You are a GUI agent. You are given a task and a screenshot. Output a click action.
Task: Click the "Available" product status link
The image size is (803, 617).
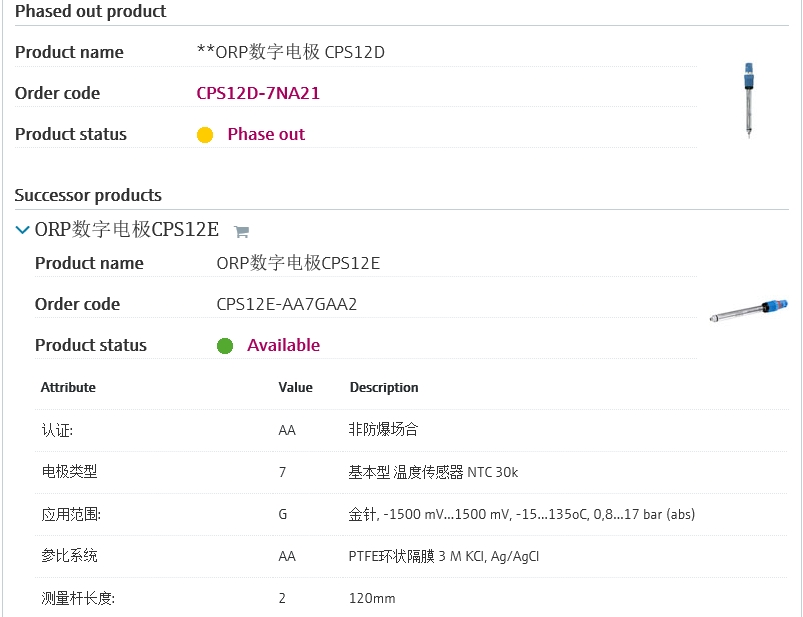(283, 345)
